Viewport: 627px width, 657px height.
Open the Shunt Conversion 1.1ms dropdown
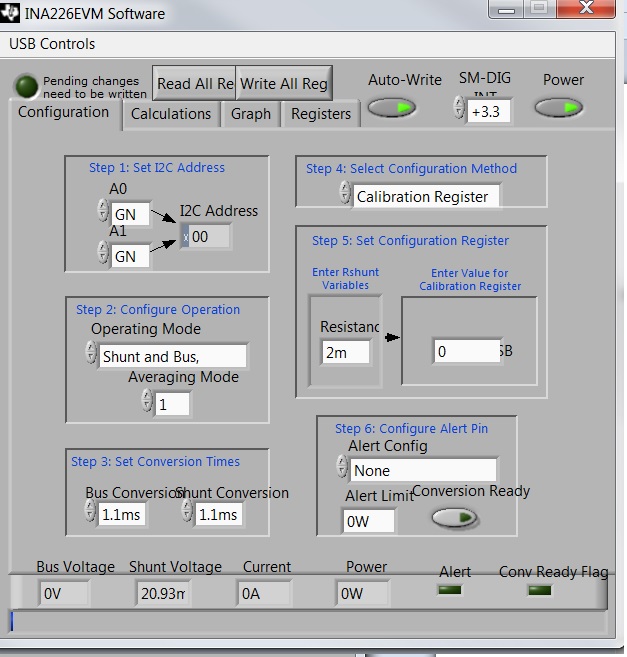coord(219,515)
